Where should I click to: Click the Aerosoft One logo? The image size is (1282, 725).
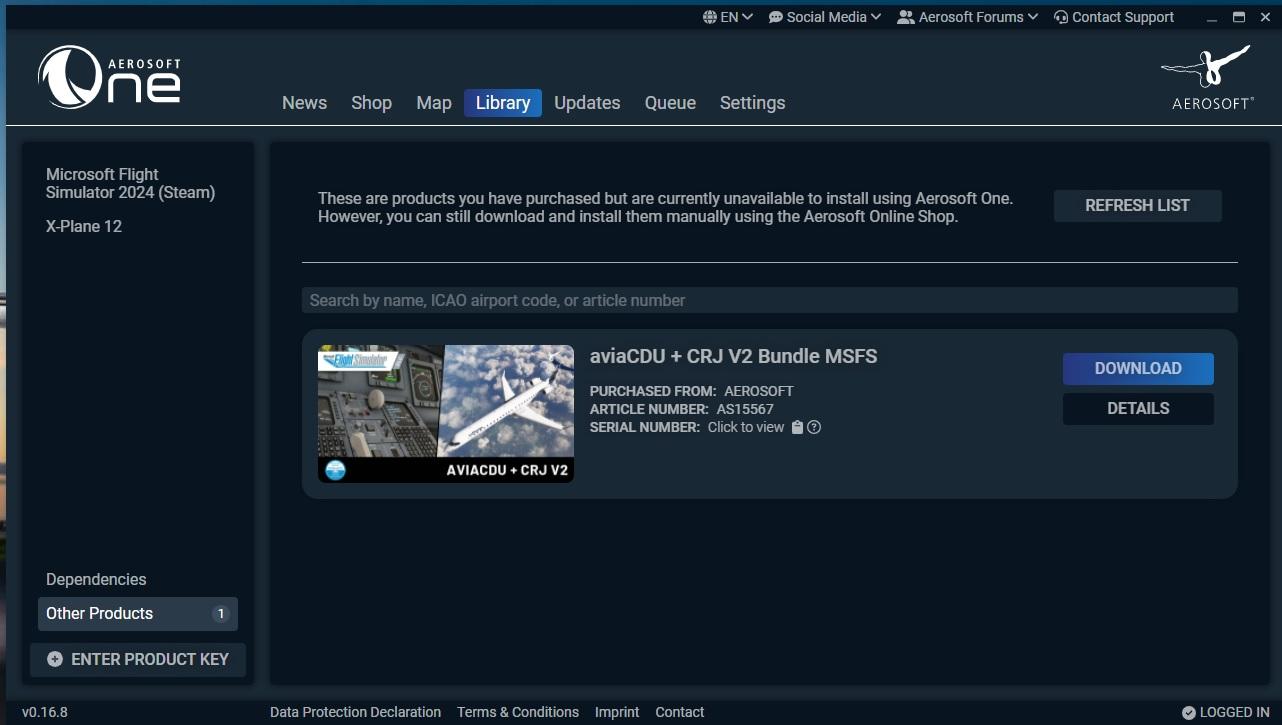109,77
